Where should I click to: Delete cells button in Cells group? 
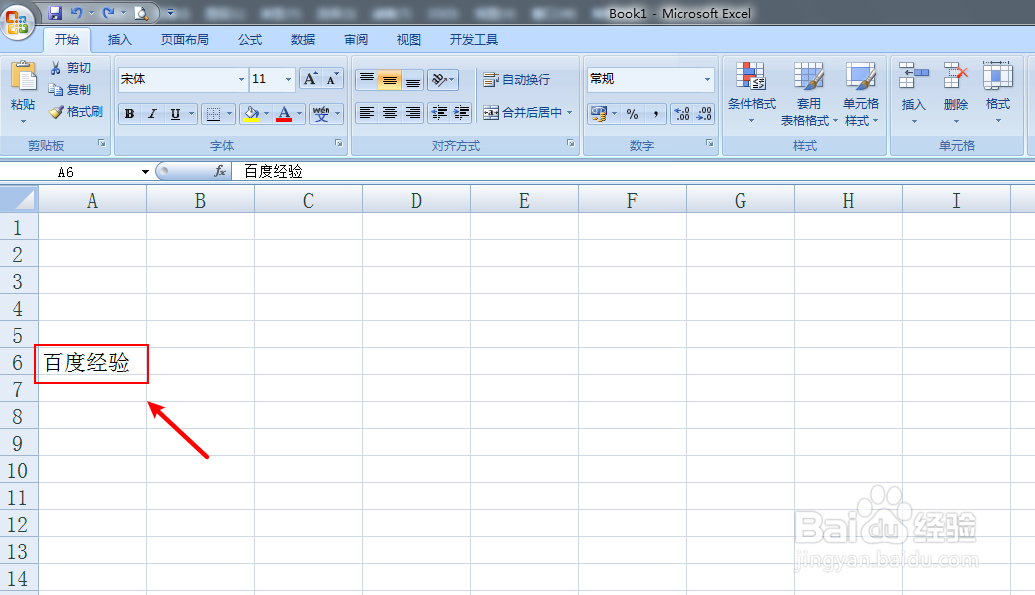(x=955, y=93)
